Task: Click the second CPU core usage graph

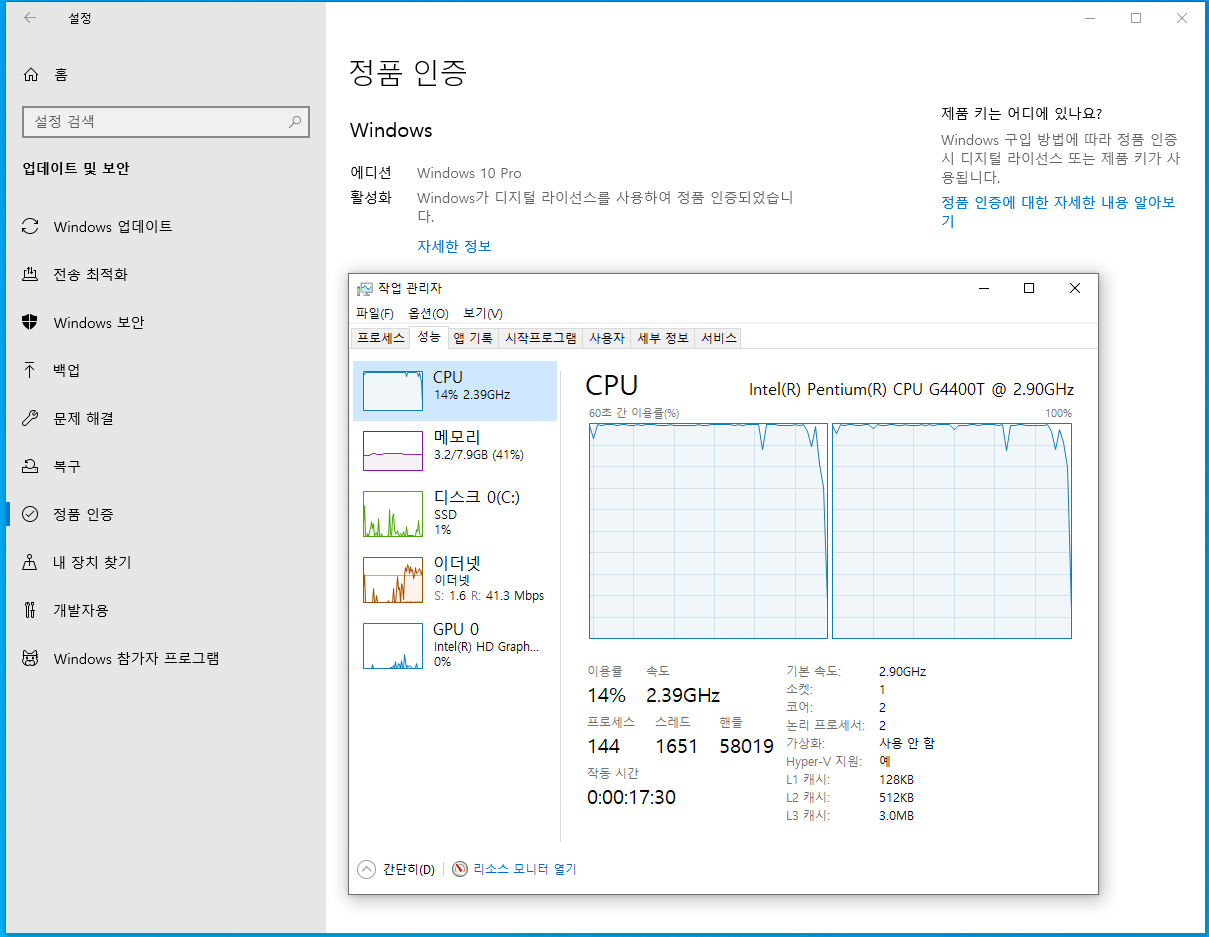Action: 952,530
